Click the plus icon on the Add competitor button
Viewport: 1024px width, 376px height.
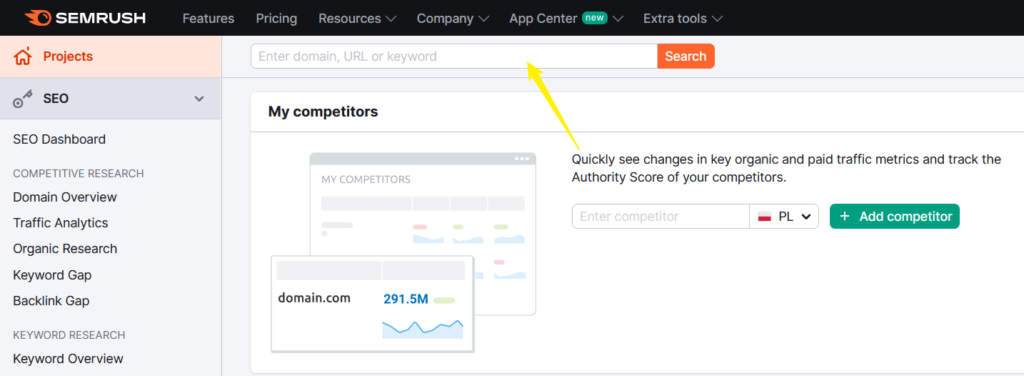844,217
